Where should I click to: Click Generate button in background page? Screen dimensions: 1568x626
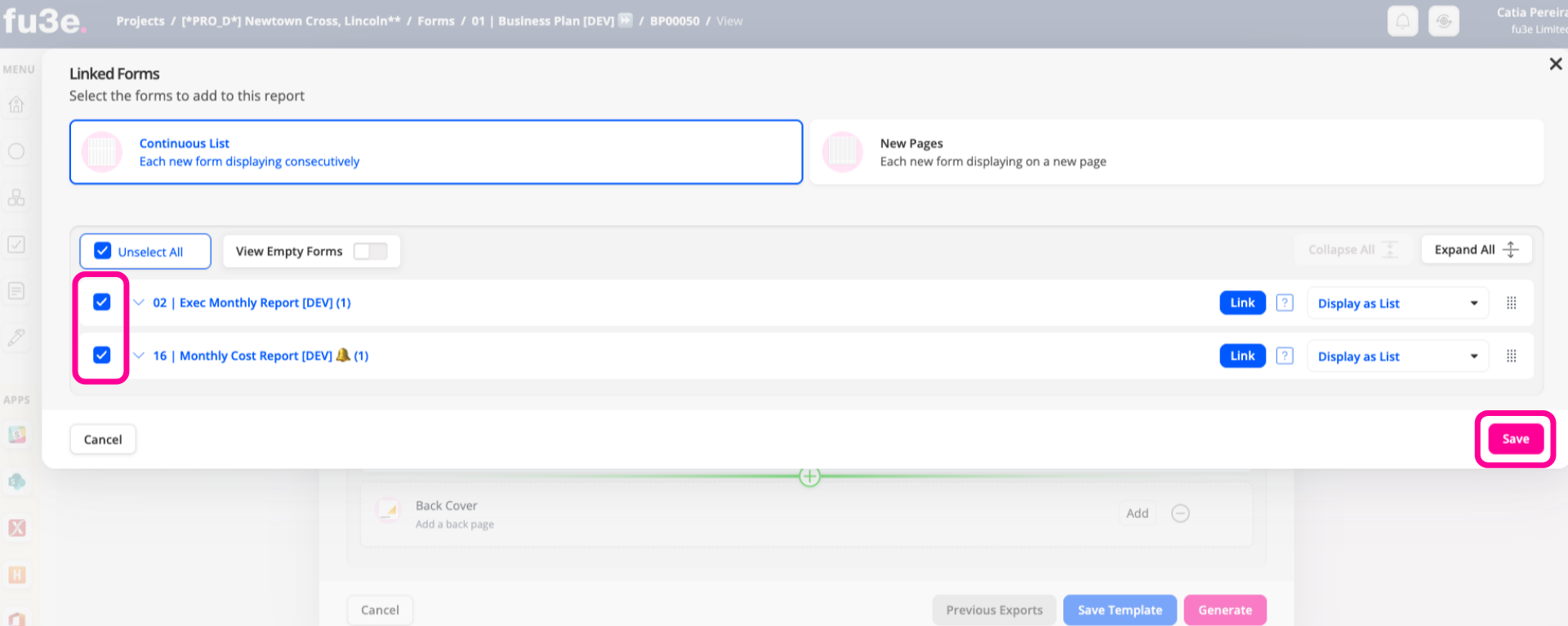click(1225, 610)
